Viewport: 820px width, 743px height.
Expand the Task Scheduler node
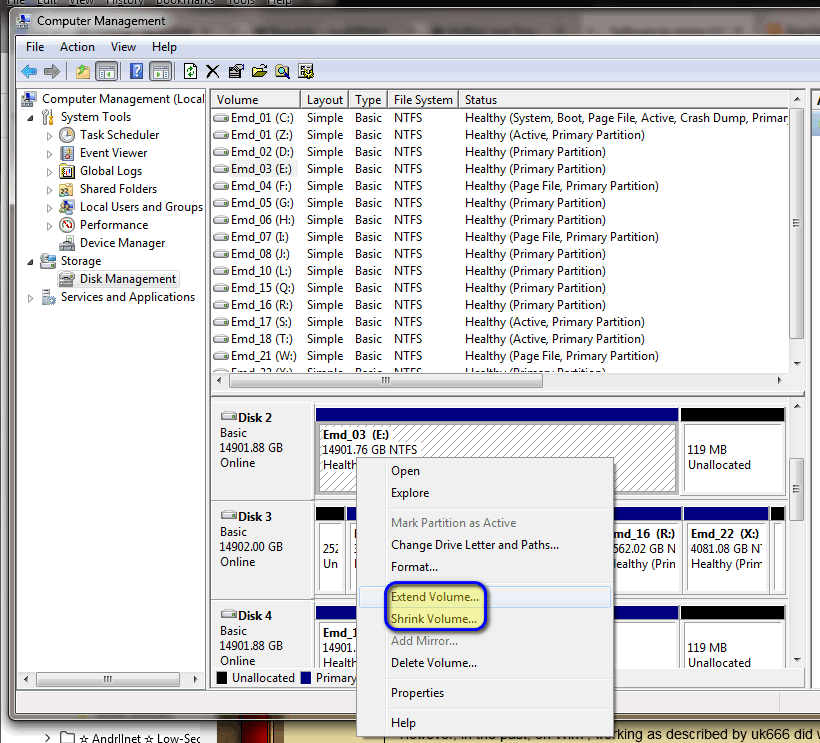[49, 136]
